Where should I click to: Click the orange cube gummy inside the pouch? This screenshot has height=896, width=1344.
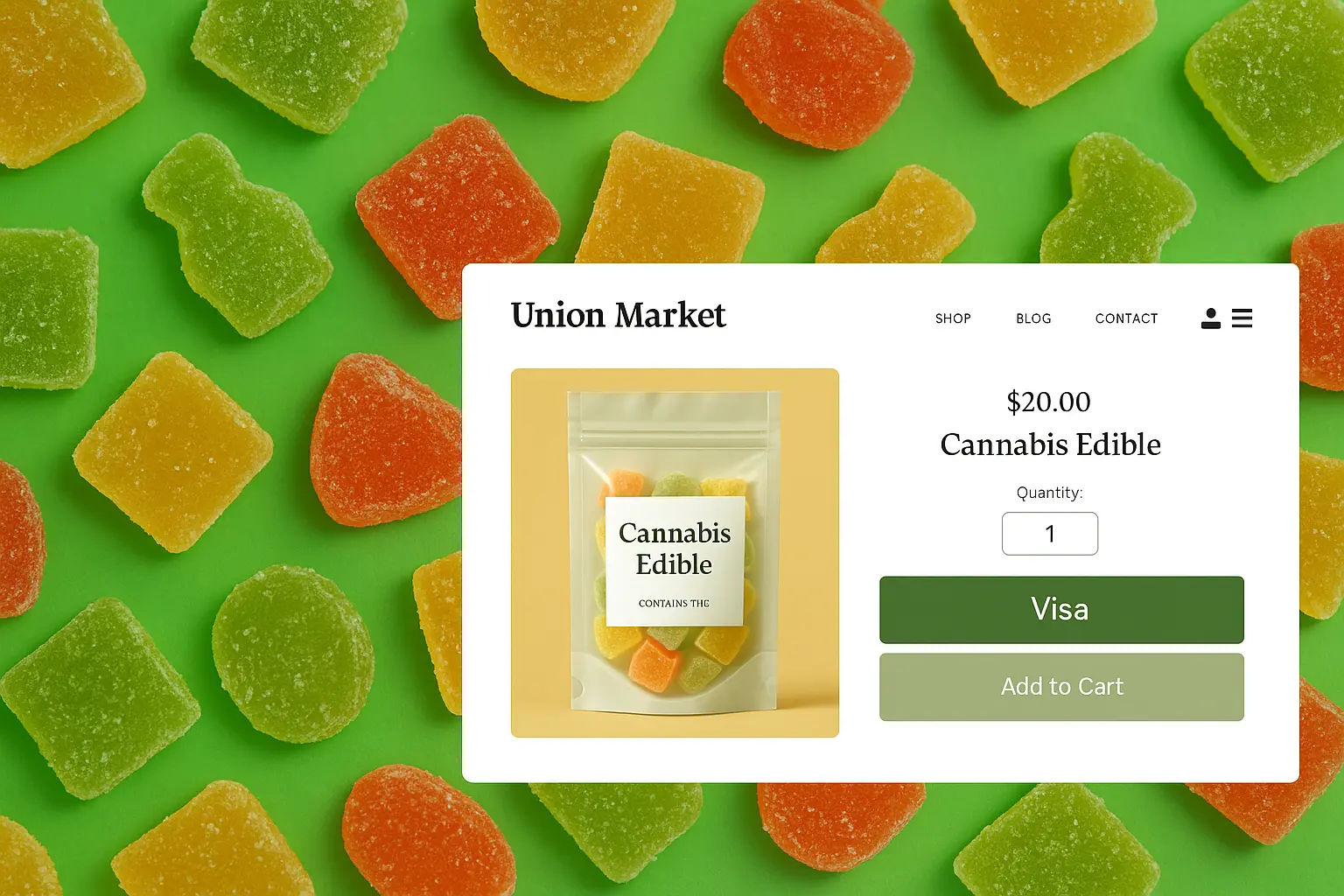(654, 665)
